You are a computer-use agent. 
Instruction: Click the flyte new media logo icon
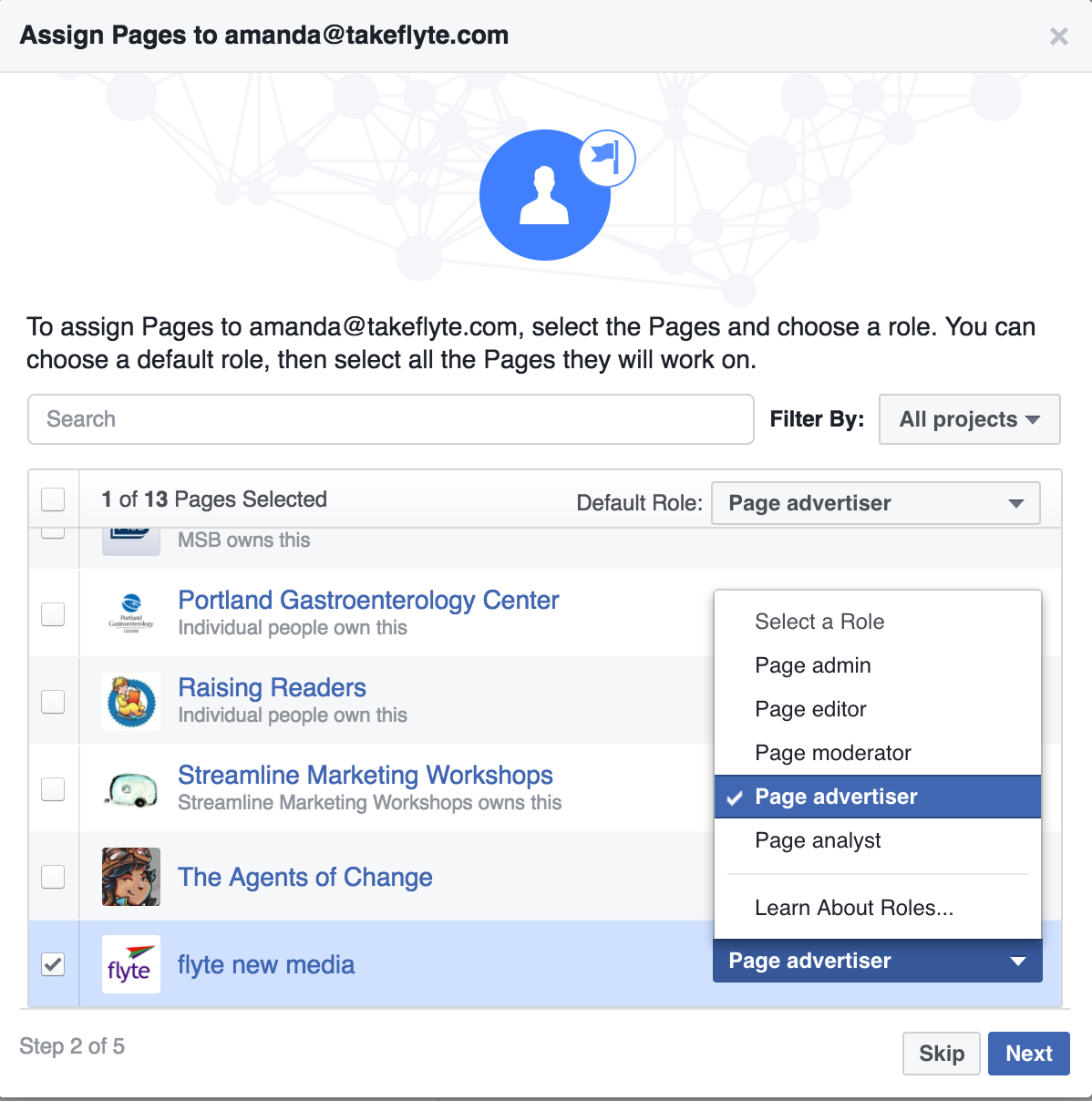(131, 964)
